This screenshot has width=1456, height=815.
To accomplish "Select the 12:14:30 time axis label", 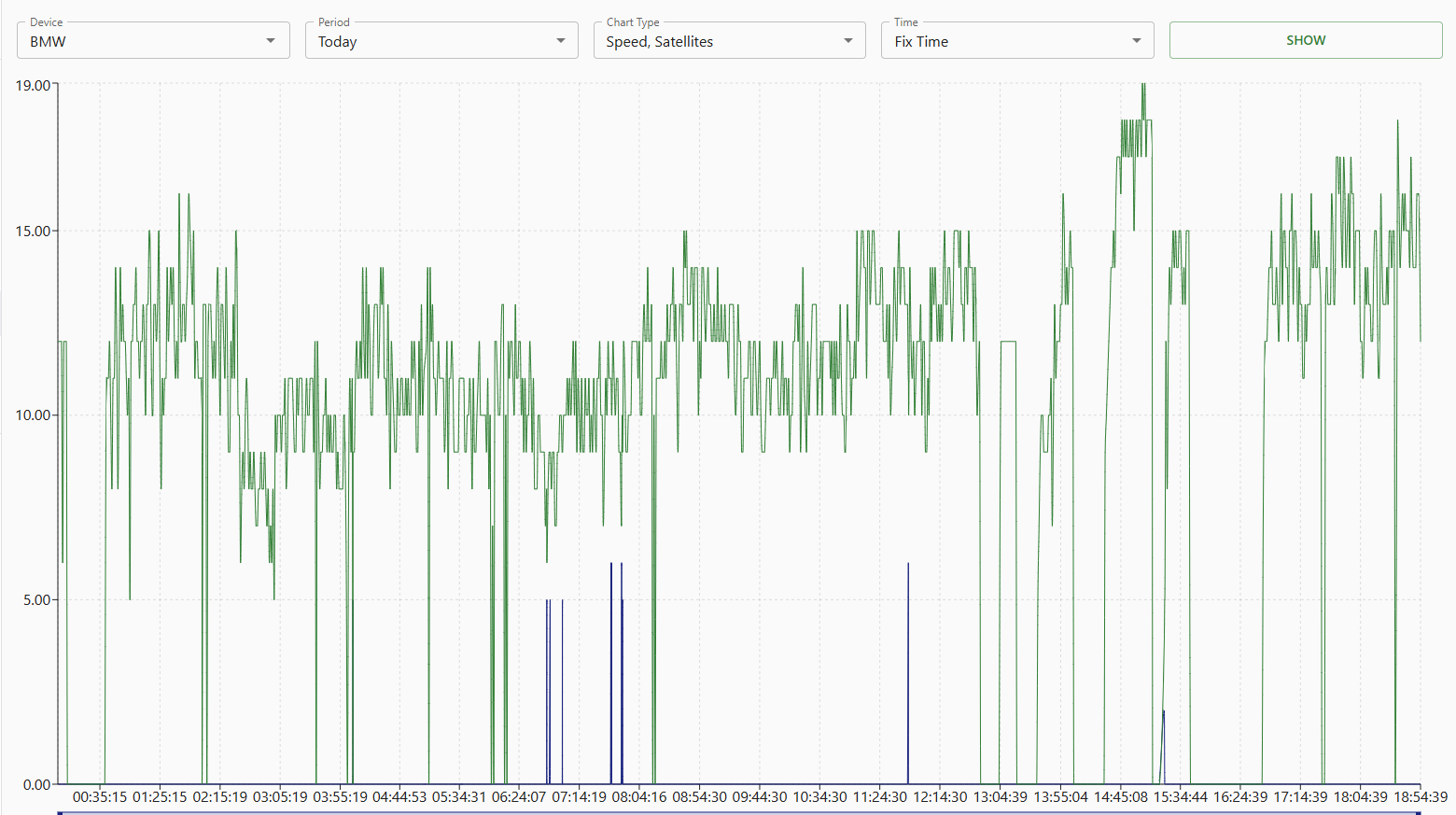I will coord(940,797).
